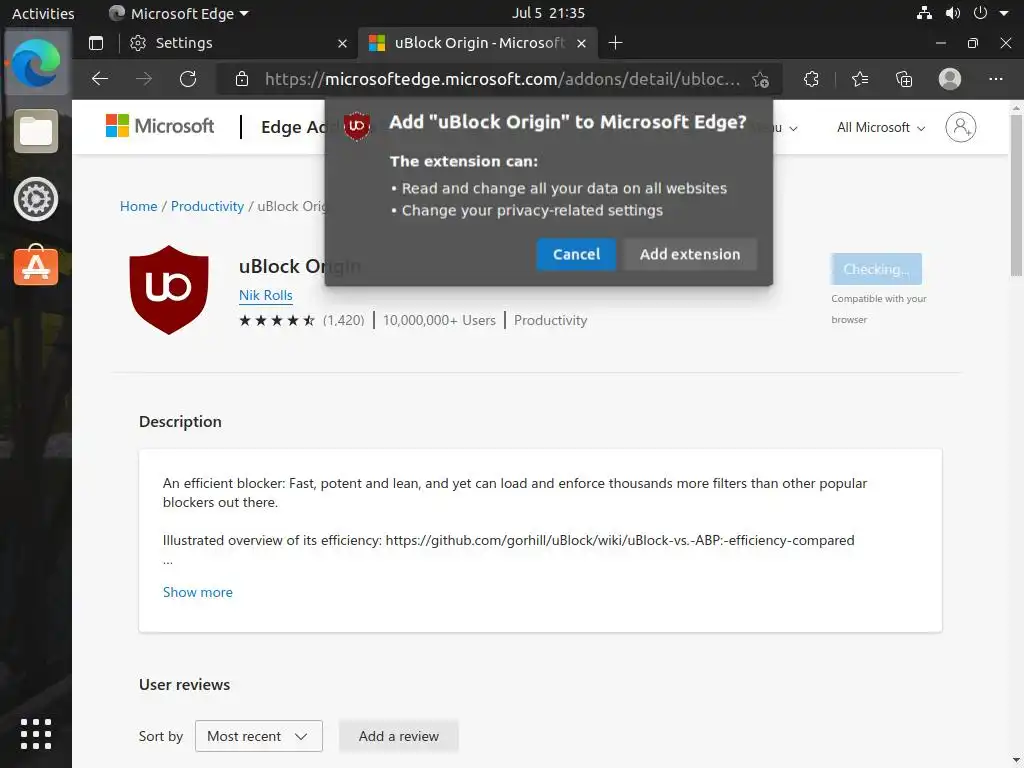Click 'Compatible with your browser' text

coord(878,309)
